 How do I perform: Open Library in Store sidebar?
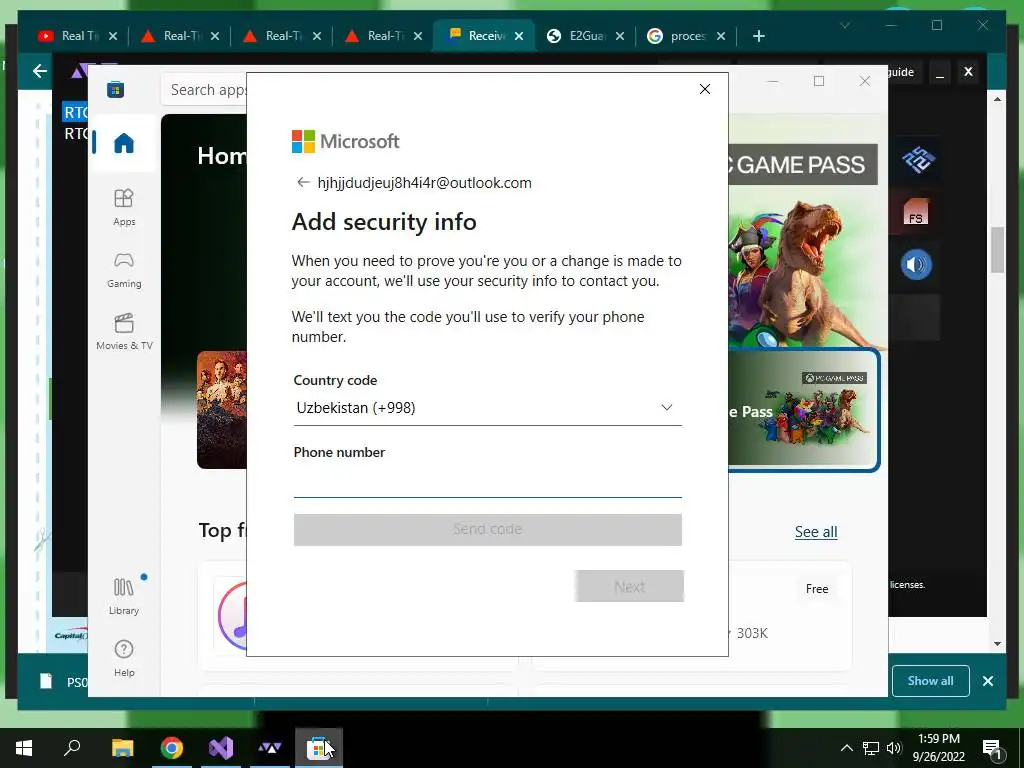[x=124, y=596]
